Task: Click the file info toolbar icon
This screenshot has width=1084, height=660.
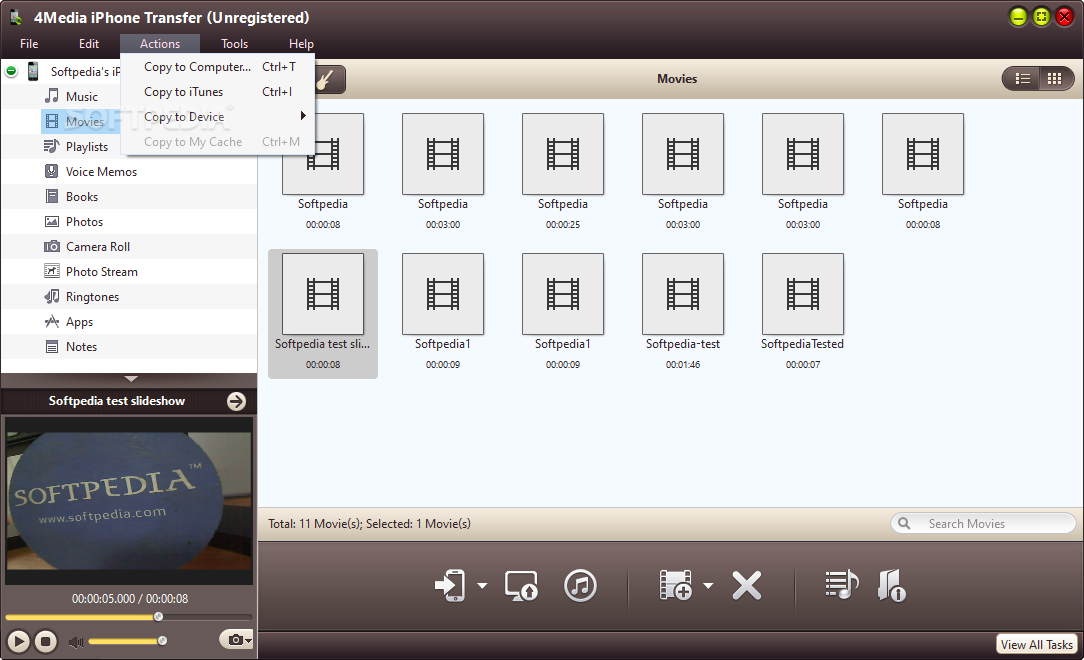Action: [x=891, y=585]
